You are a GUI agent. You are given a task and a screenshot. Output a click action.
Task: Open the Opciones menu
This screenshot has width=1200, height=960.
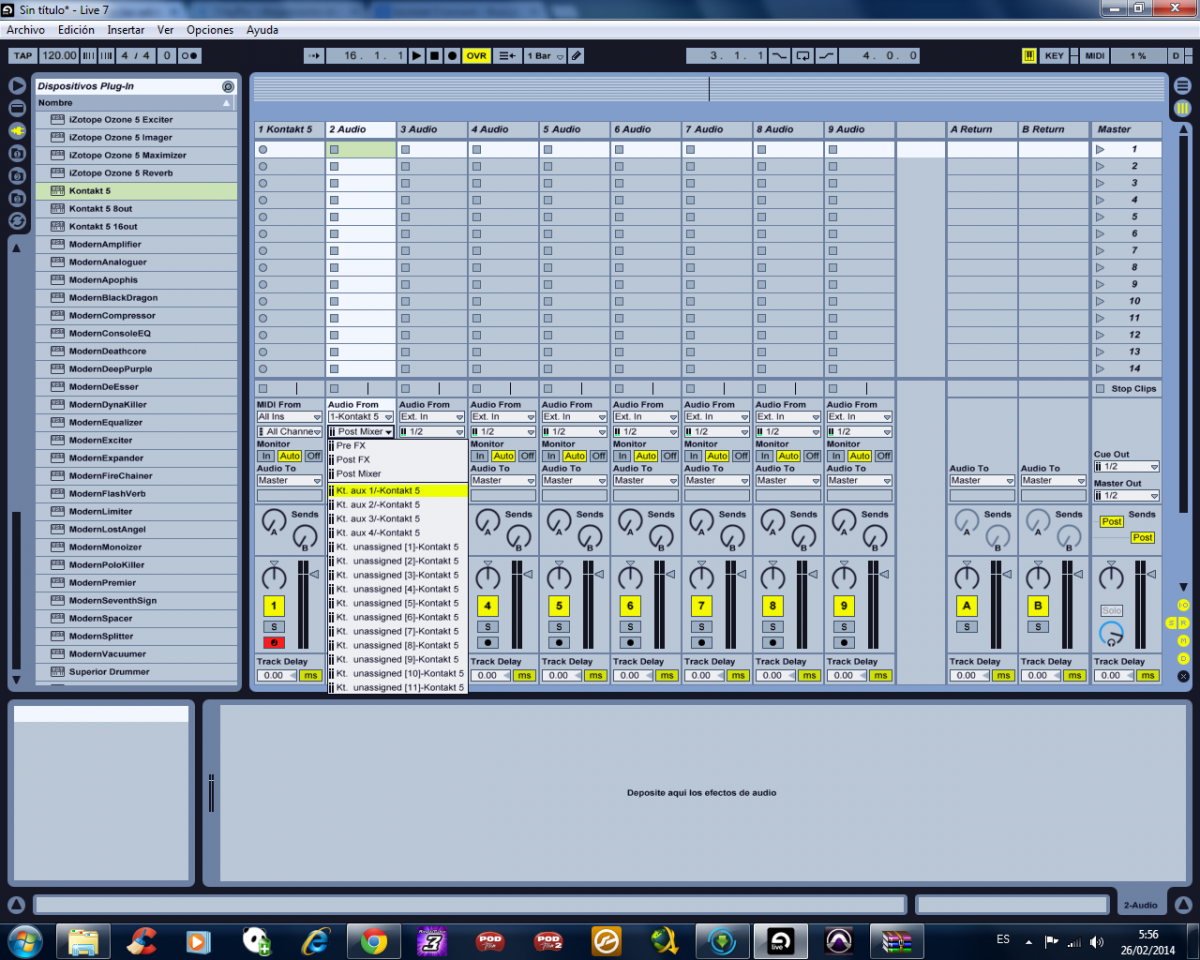click(x=210, y=30)
